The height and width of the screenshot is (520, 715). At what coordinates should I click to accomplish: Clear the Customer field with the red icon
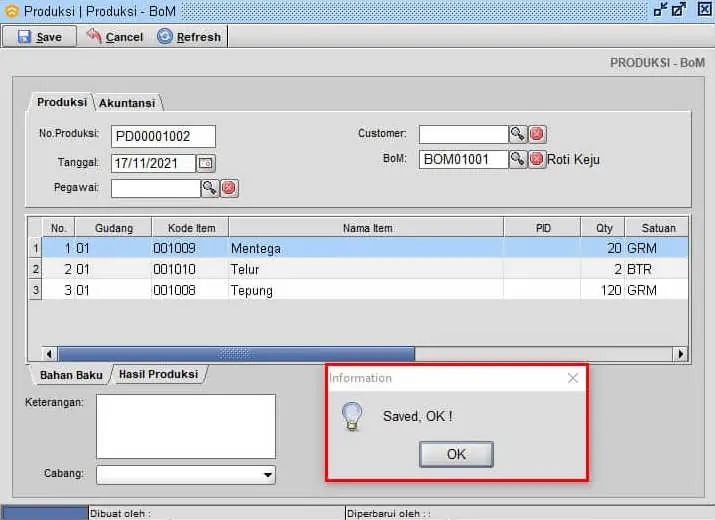(536, 134)
